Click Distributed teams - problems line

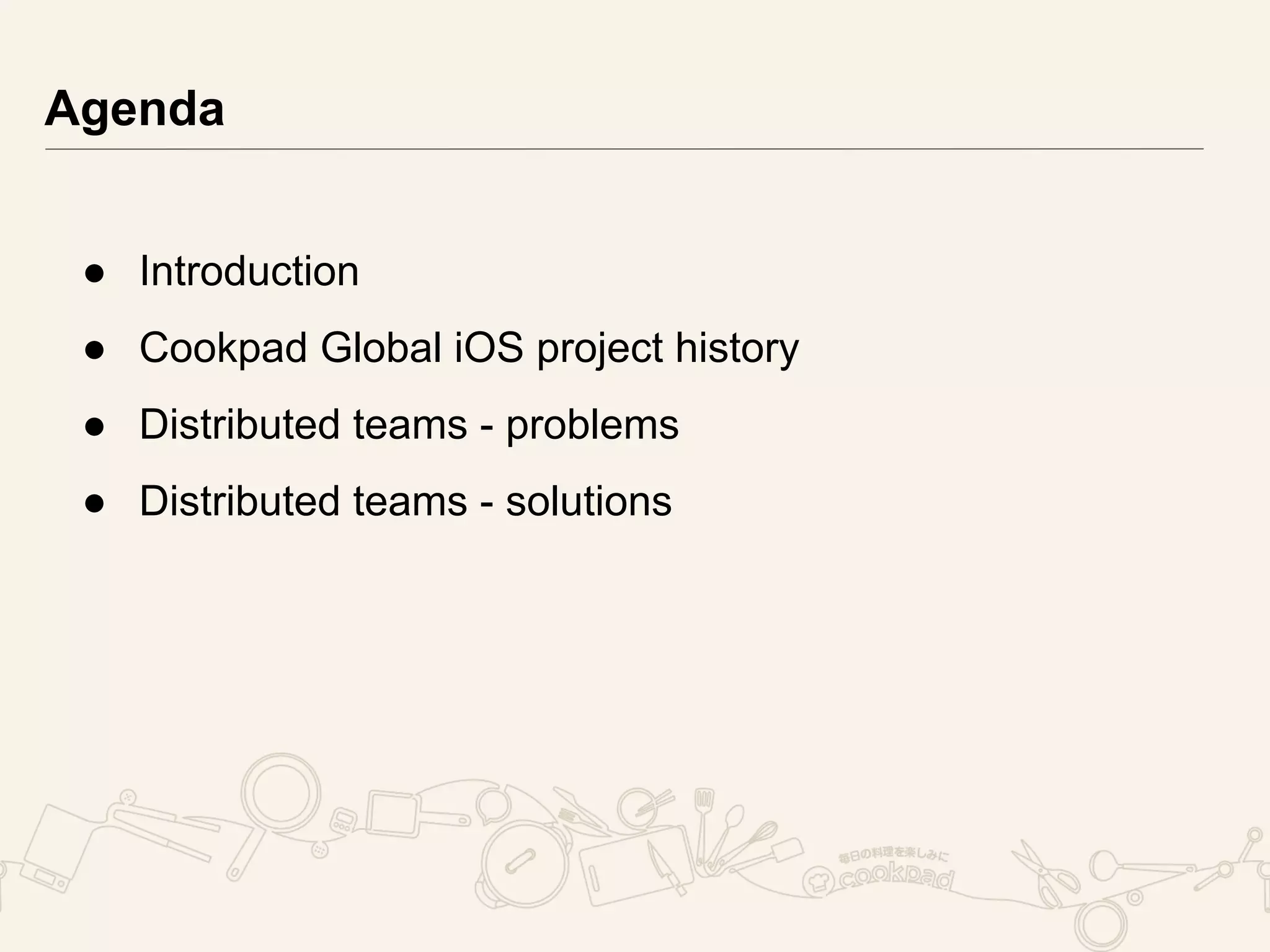pos(409,425)
